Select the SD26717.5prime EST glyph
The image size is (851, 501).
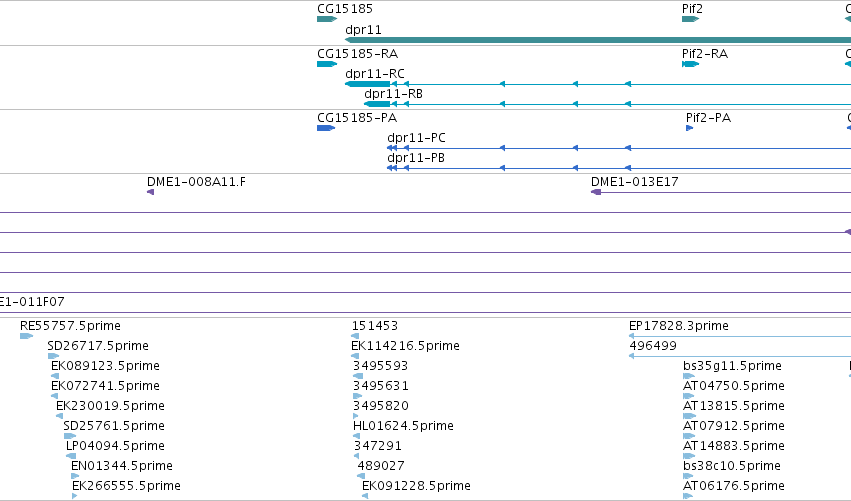(x=53, y=356)
